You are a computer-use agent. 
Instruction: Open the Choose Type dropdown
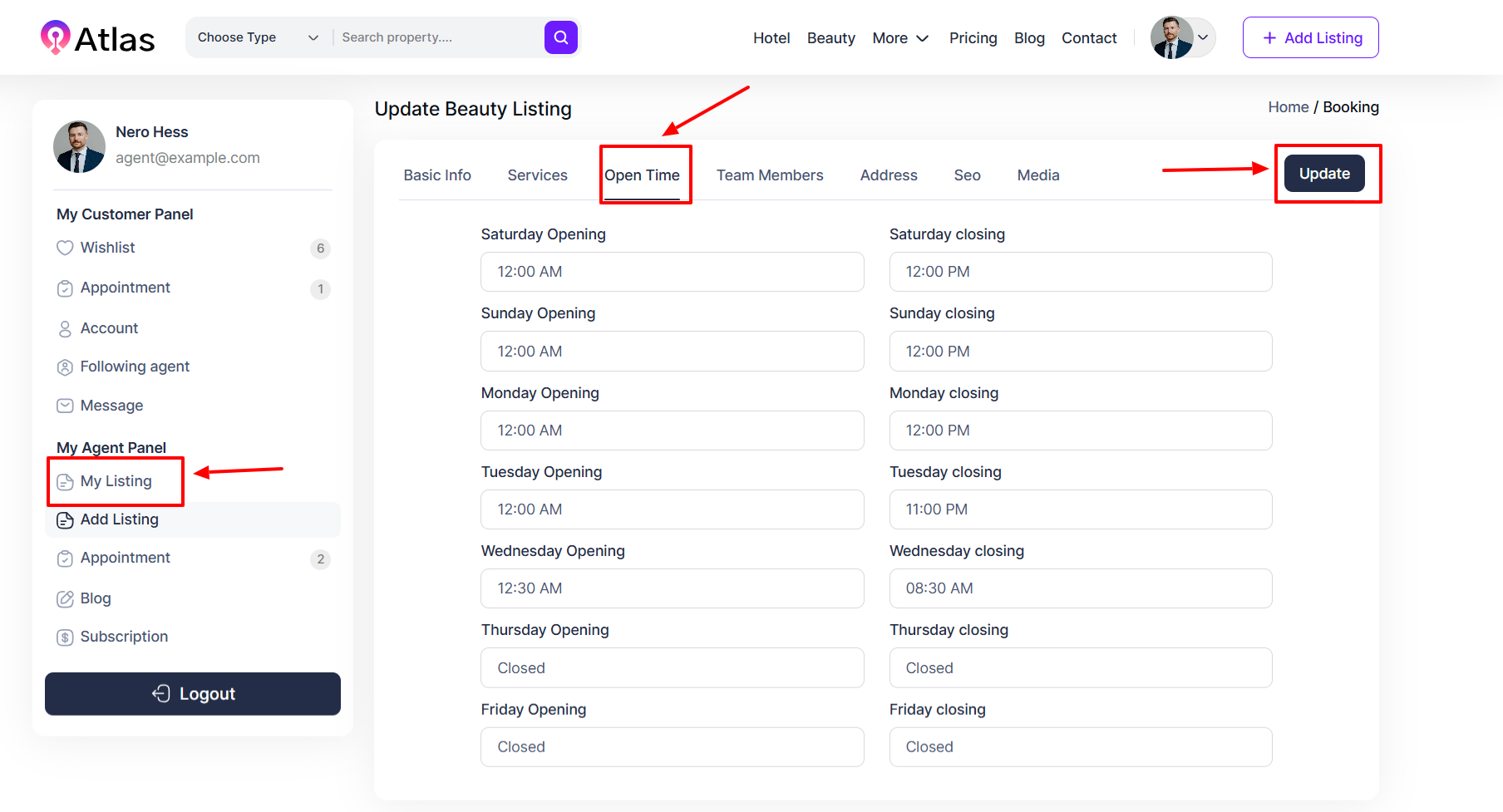click(258, 37)
